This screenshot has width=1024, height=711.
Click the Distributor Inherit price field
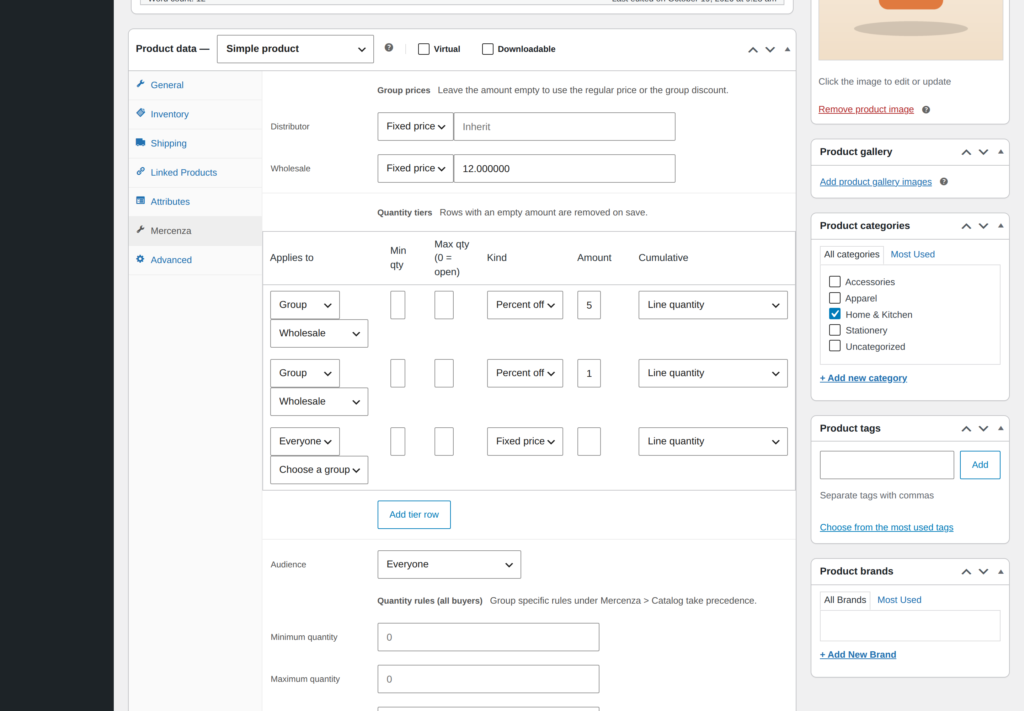coord(564,127)
